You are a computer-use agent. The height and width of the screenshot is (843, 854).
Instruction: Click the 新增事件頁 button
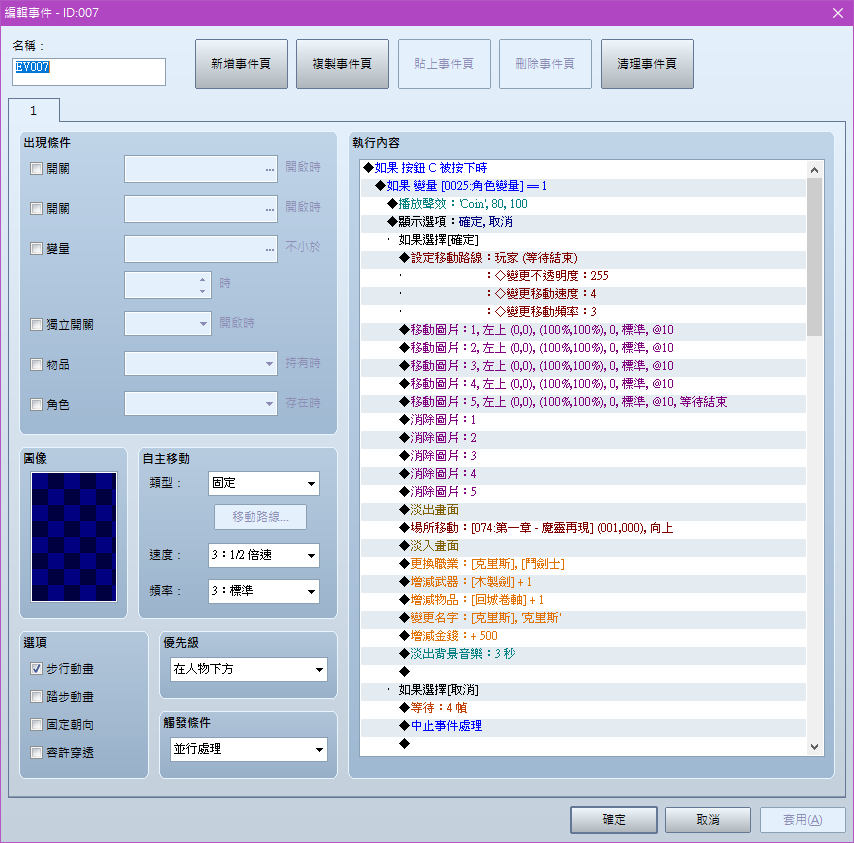(241, 64)
